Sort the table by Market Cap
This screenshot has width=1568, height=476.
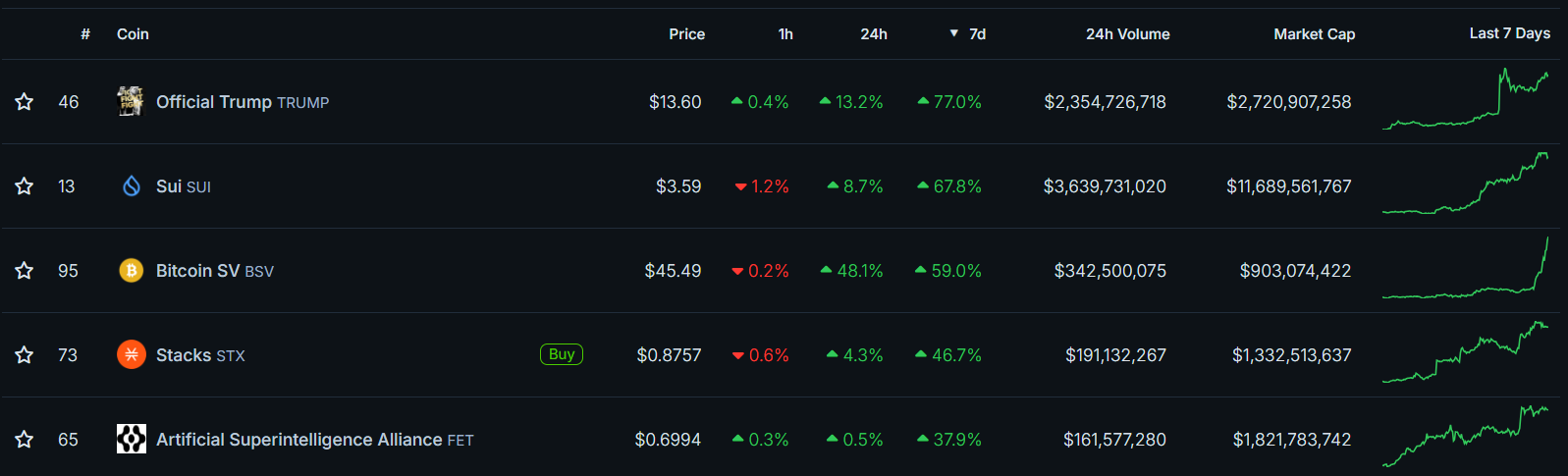click(1314, 34)
